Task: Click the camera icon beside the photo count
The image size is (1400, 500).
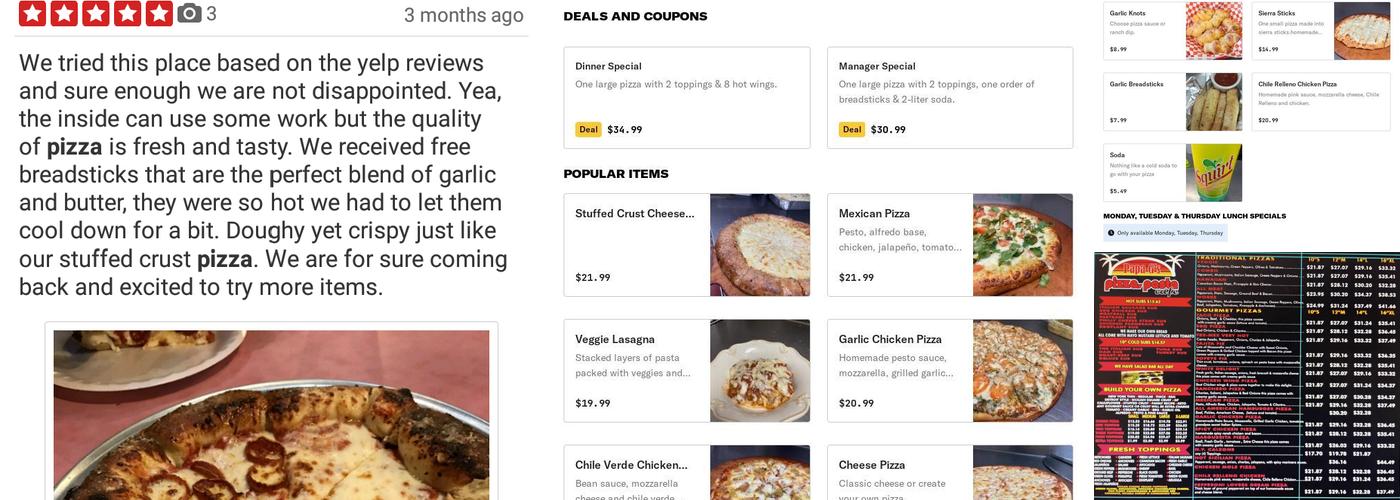Action: (x=188, y=14)
